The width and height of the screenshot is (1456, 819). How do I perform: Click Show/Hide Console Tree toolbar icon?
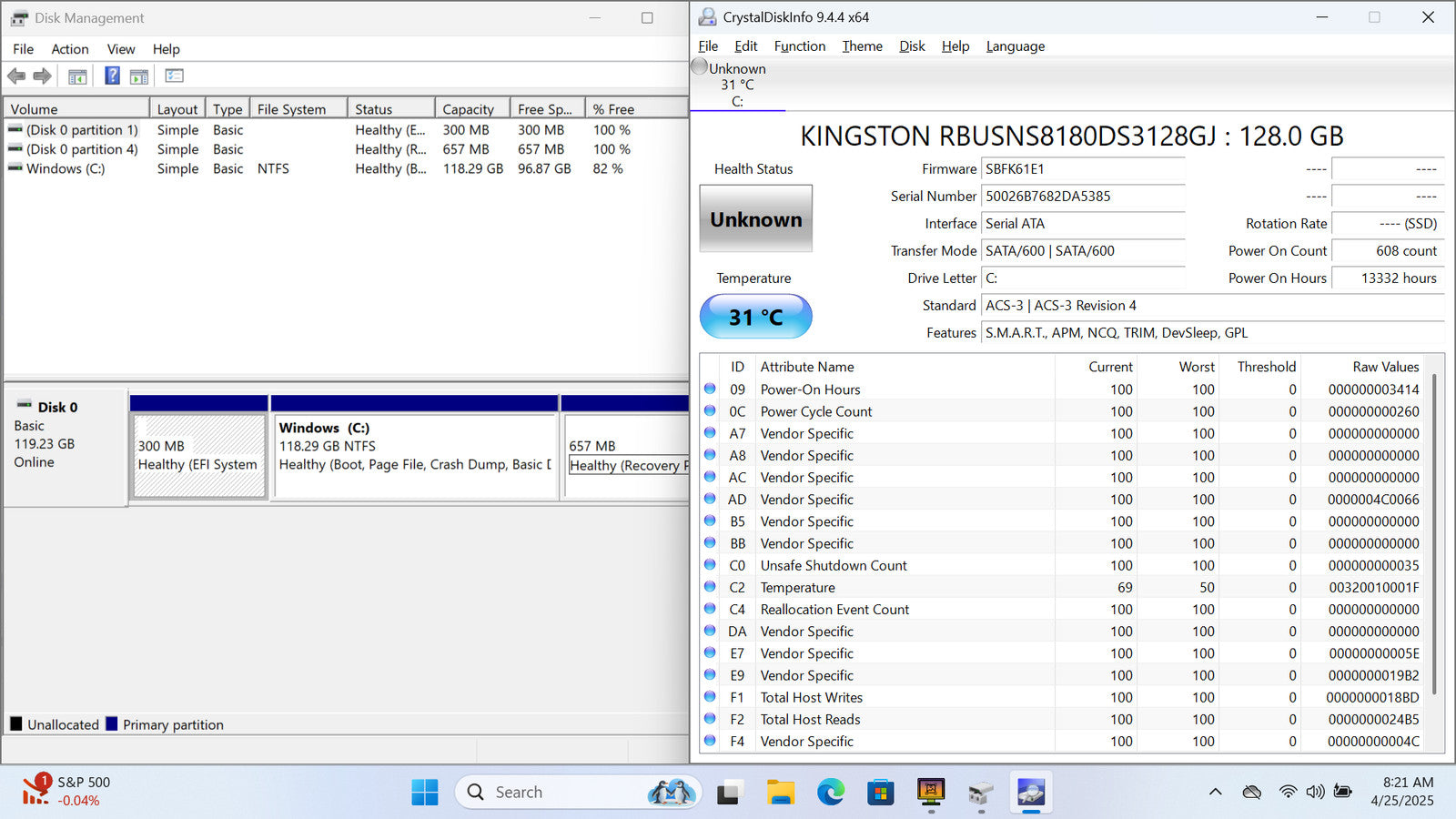77,76
